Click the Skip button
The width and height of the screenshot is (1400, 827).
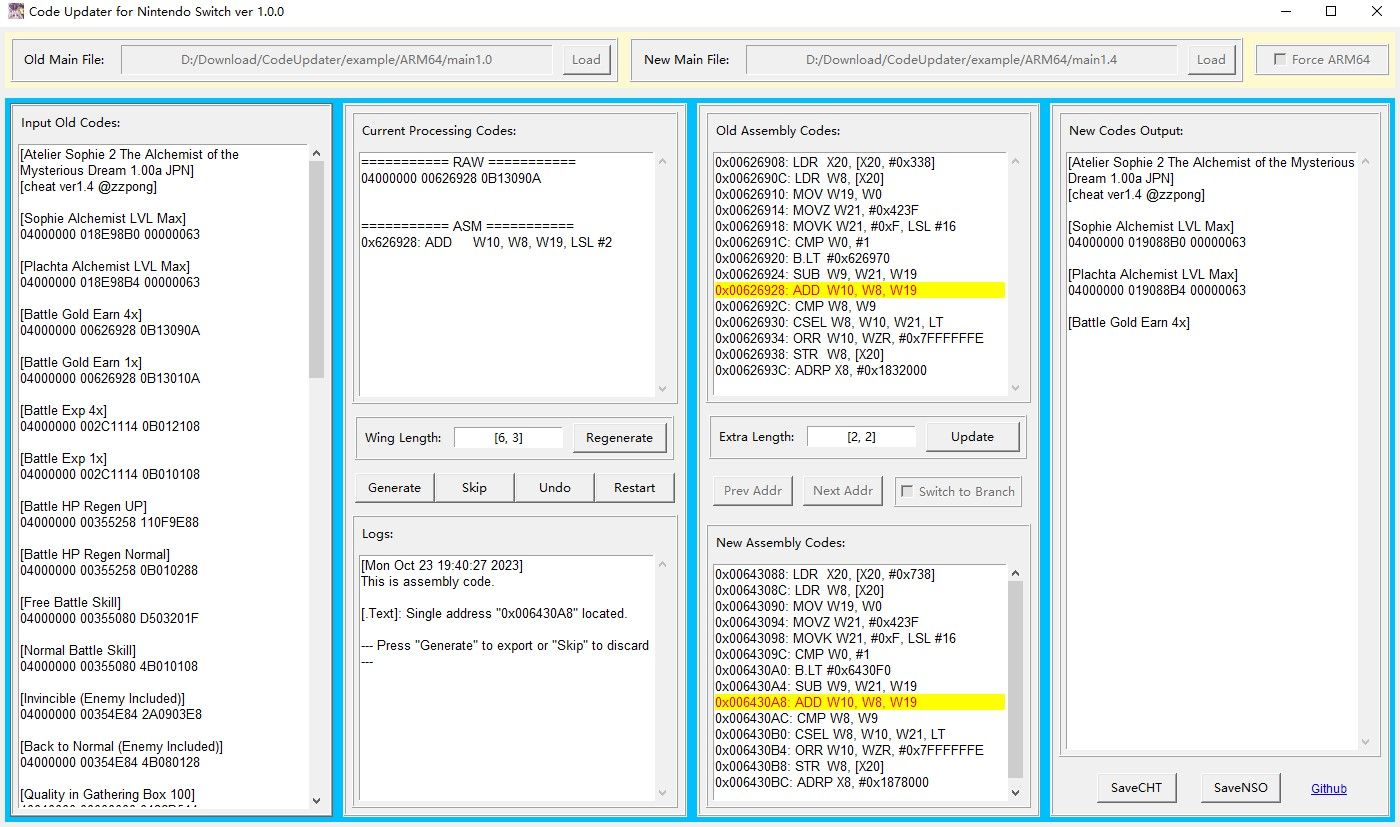[x=474, y=487]
